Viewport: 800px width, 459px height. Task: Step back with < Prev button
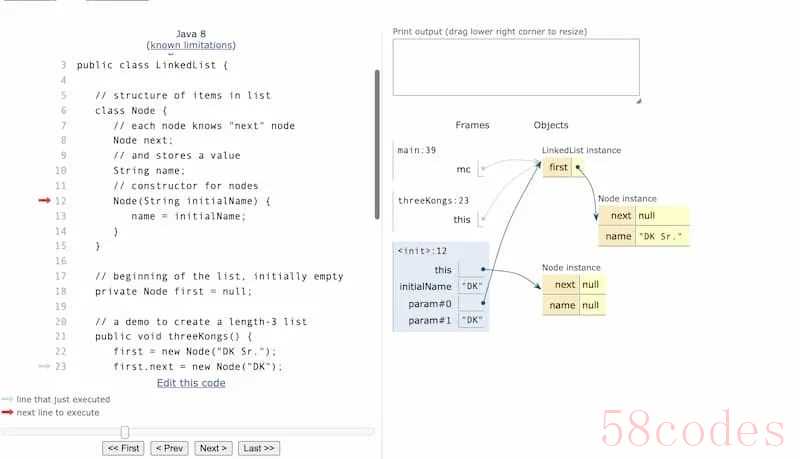[x=169, y=448]
